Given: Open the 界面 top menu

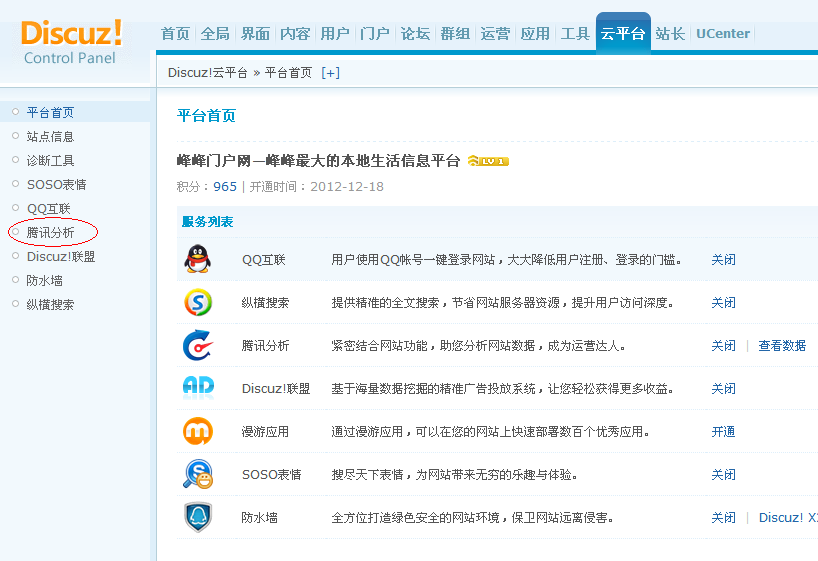Looking at the screenshot, I should (255, 34).
